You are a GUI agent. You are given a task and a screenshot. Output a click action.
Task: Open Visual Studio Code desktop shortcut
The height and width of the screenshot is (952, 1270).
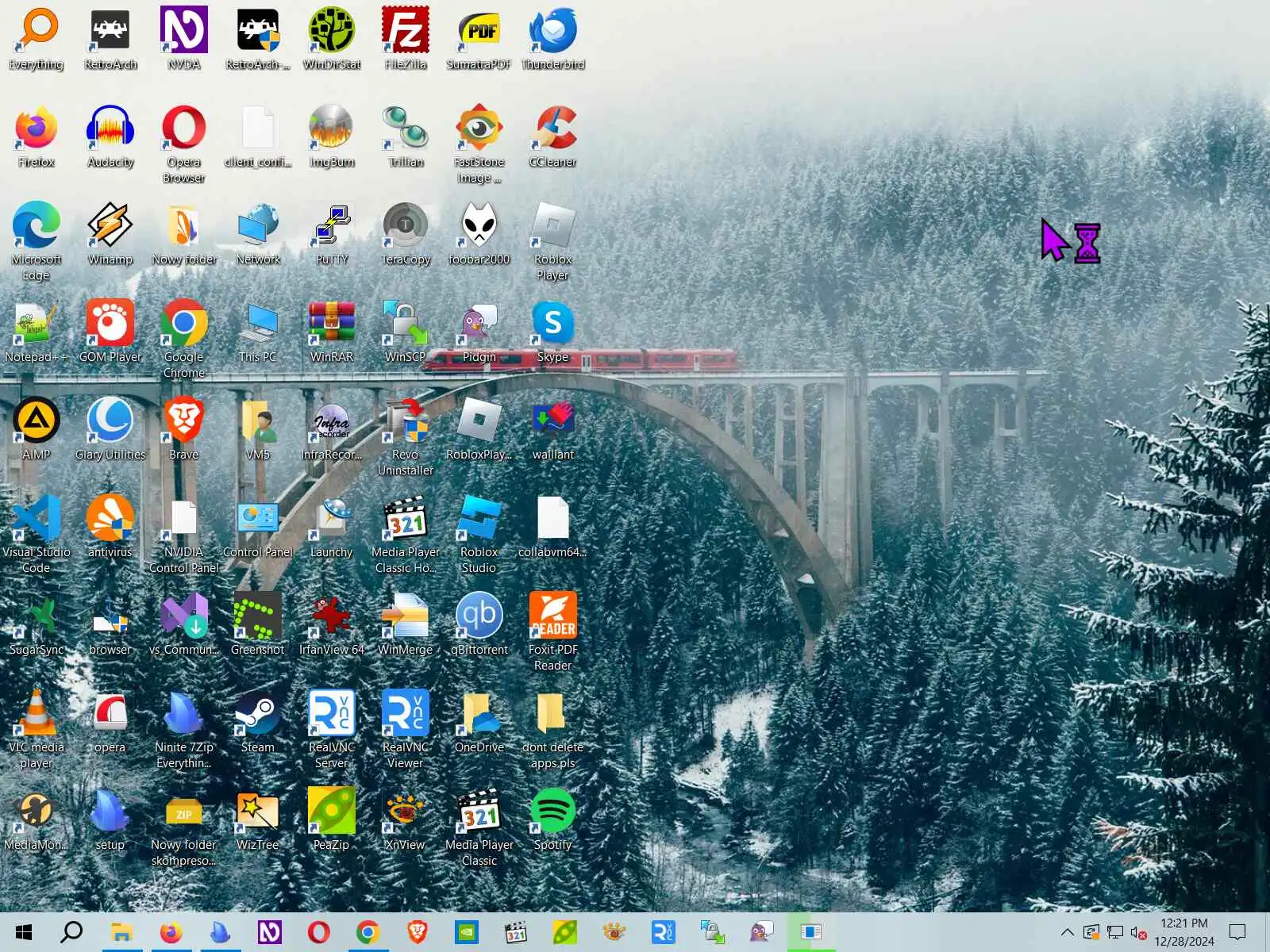(37, 534)
